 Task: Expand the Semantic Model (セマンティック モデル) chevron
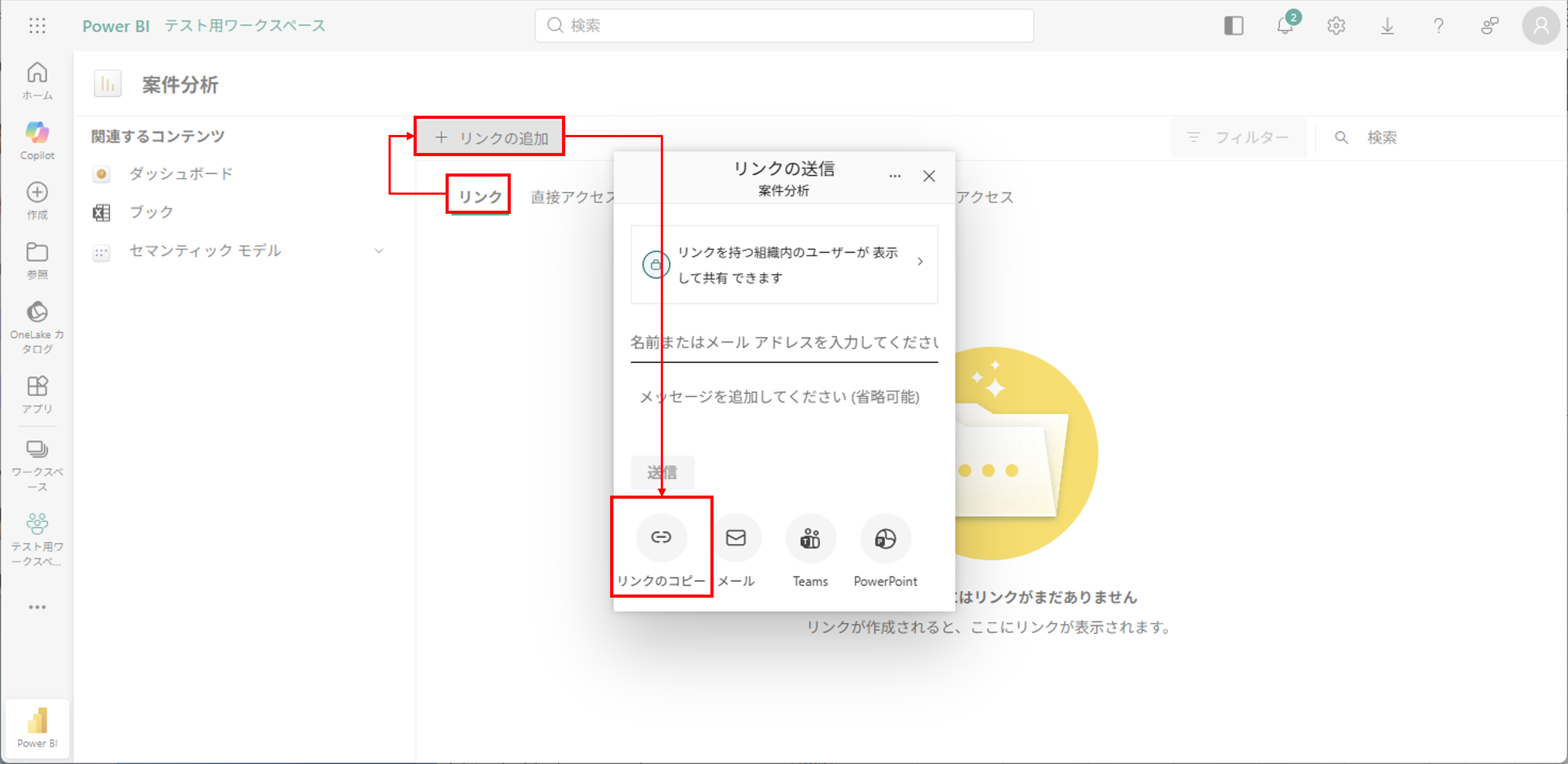point(378,251)
